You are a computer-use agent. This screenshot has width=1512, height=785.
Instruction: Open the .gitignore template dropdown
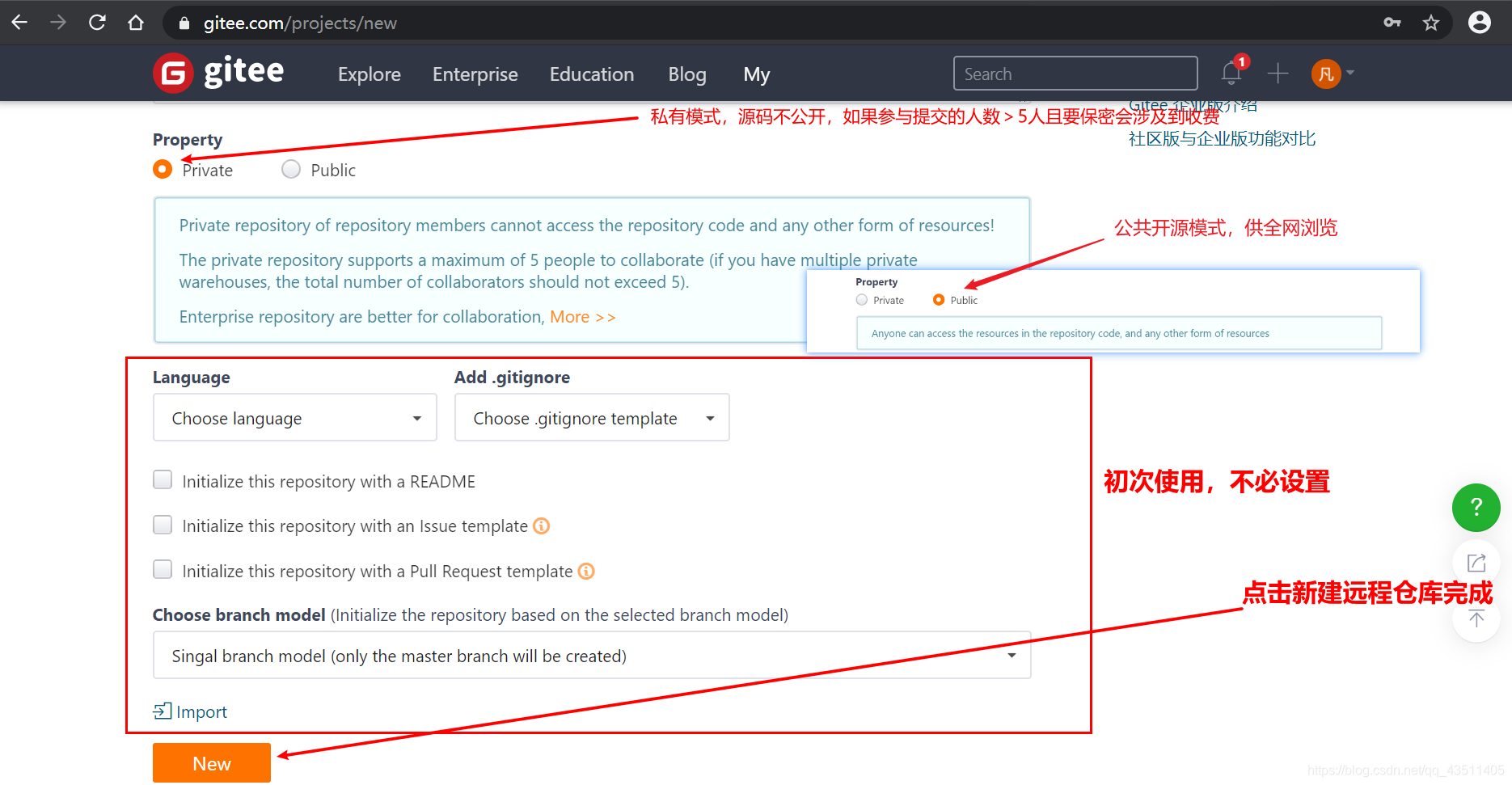click(x=592, y=418)
